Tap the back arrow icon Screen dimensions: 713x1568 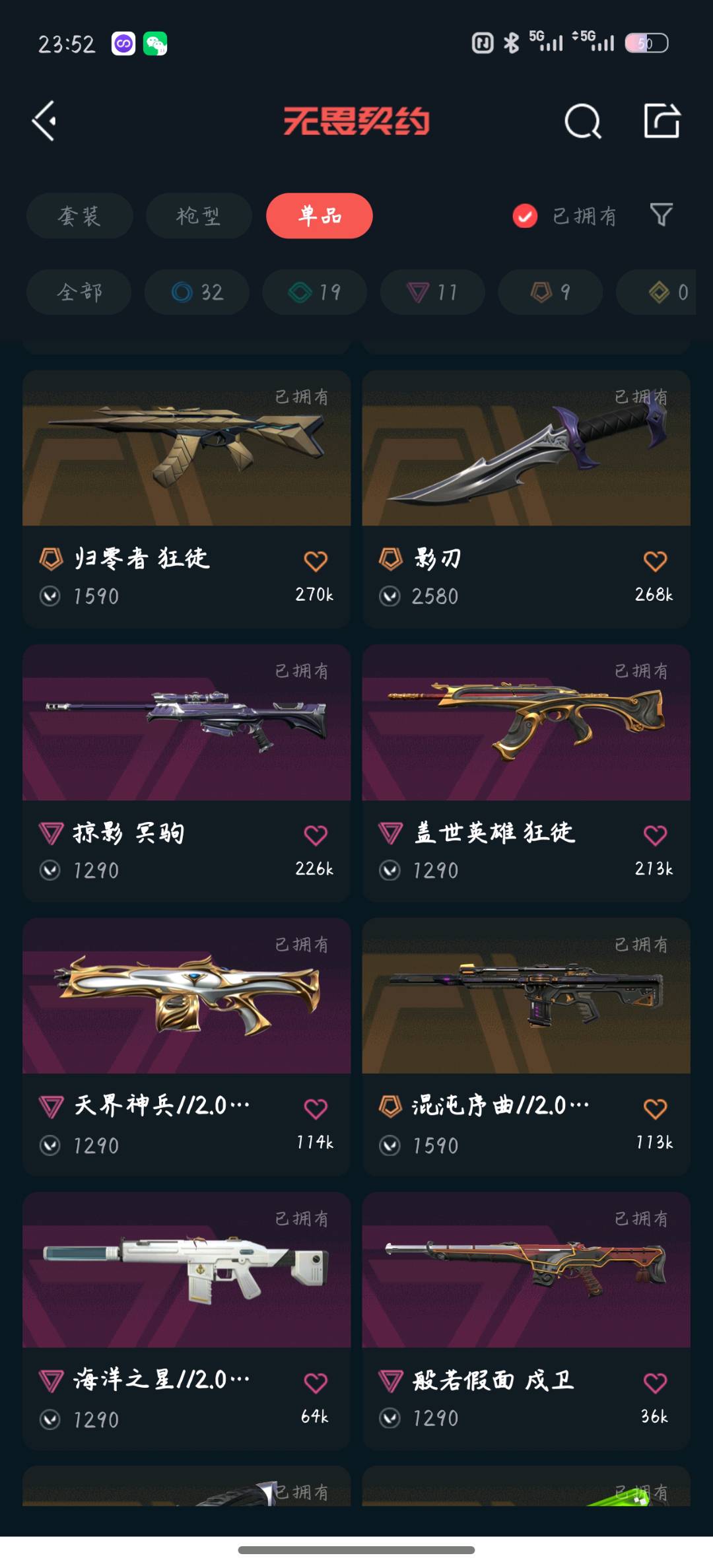[45, 121]
